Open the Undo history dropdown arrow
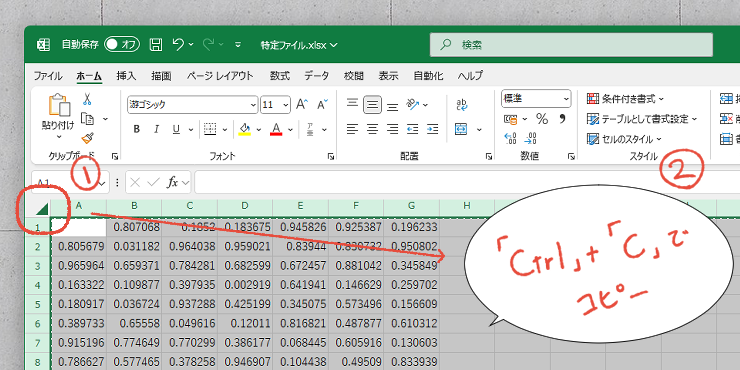The width and height of the screenshot is (740, 370). [191, 45]
